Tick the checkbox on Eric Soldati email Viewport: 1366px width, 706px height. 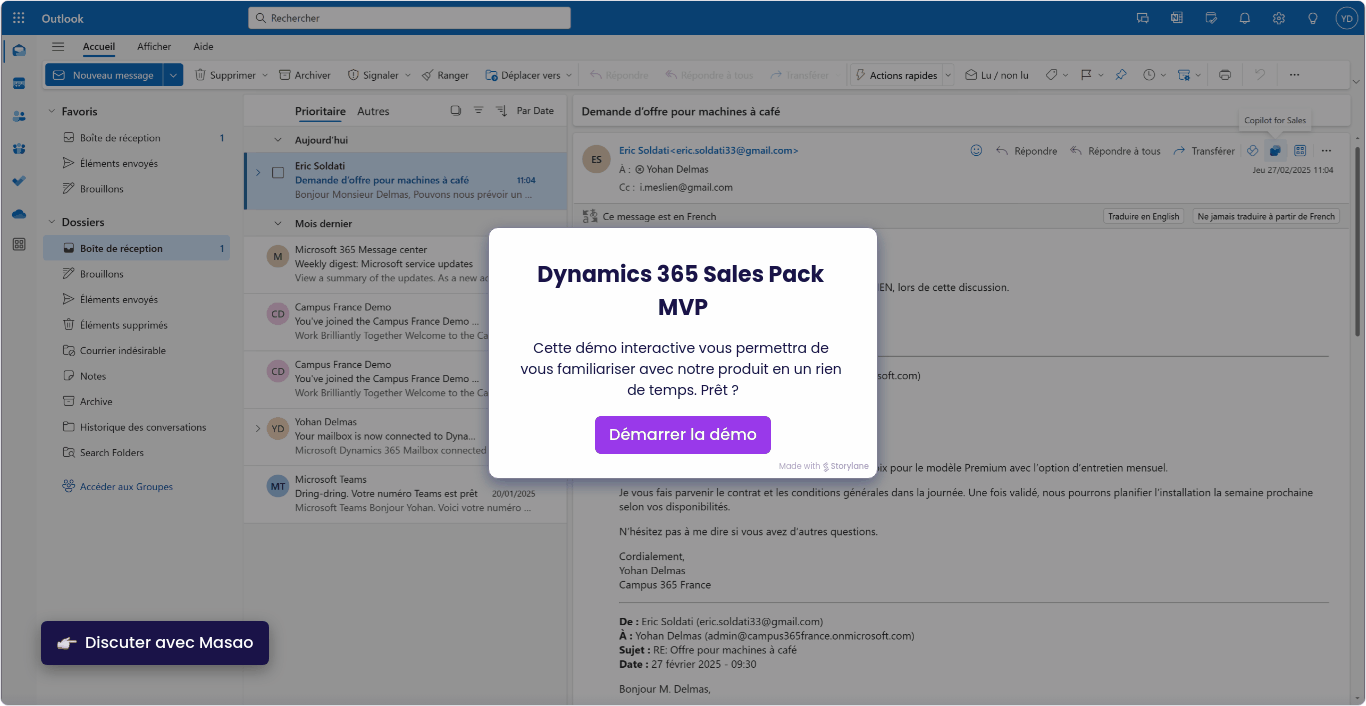(x=278, y=173)
